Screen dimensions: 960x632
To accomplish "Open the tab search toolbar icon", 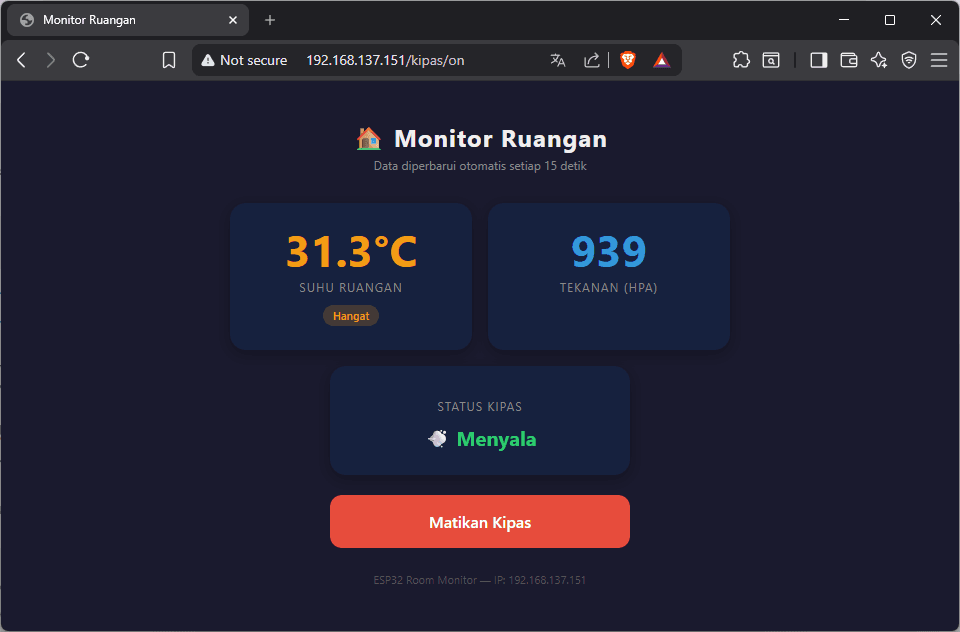I will tap(771, 60).
